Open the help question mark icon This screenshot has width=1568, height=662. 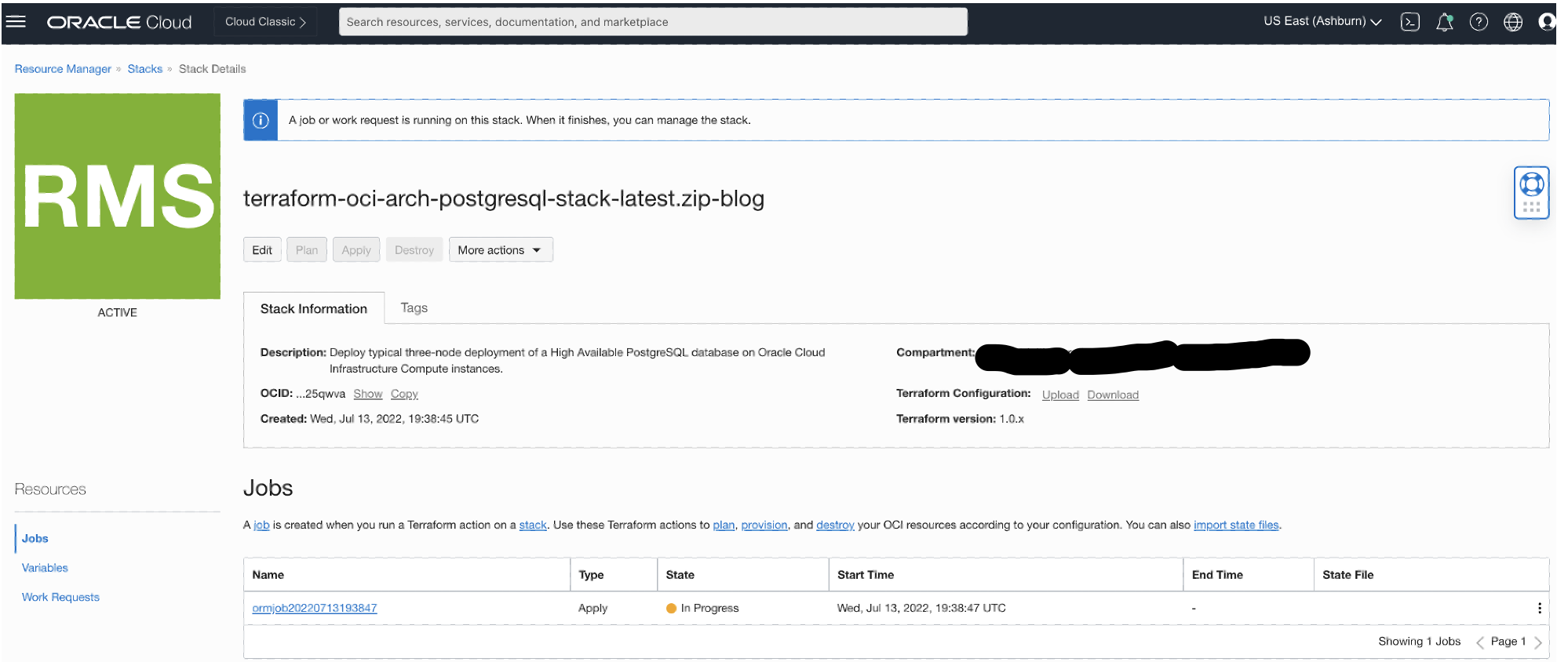(1479, 22)
